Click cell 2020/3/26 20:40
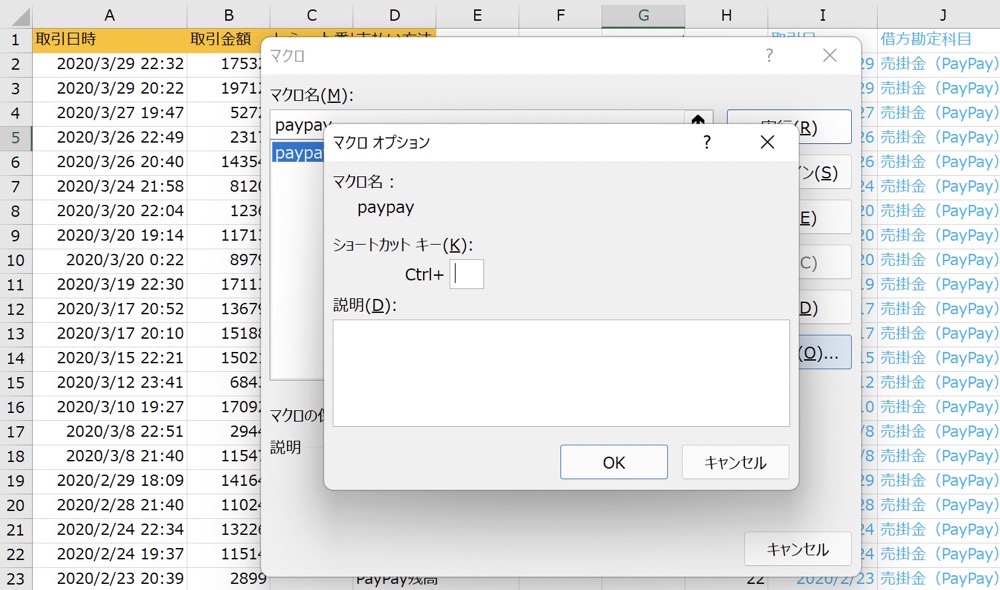This screenshot has height=590, width=1000. point(110,162)
